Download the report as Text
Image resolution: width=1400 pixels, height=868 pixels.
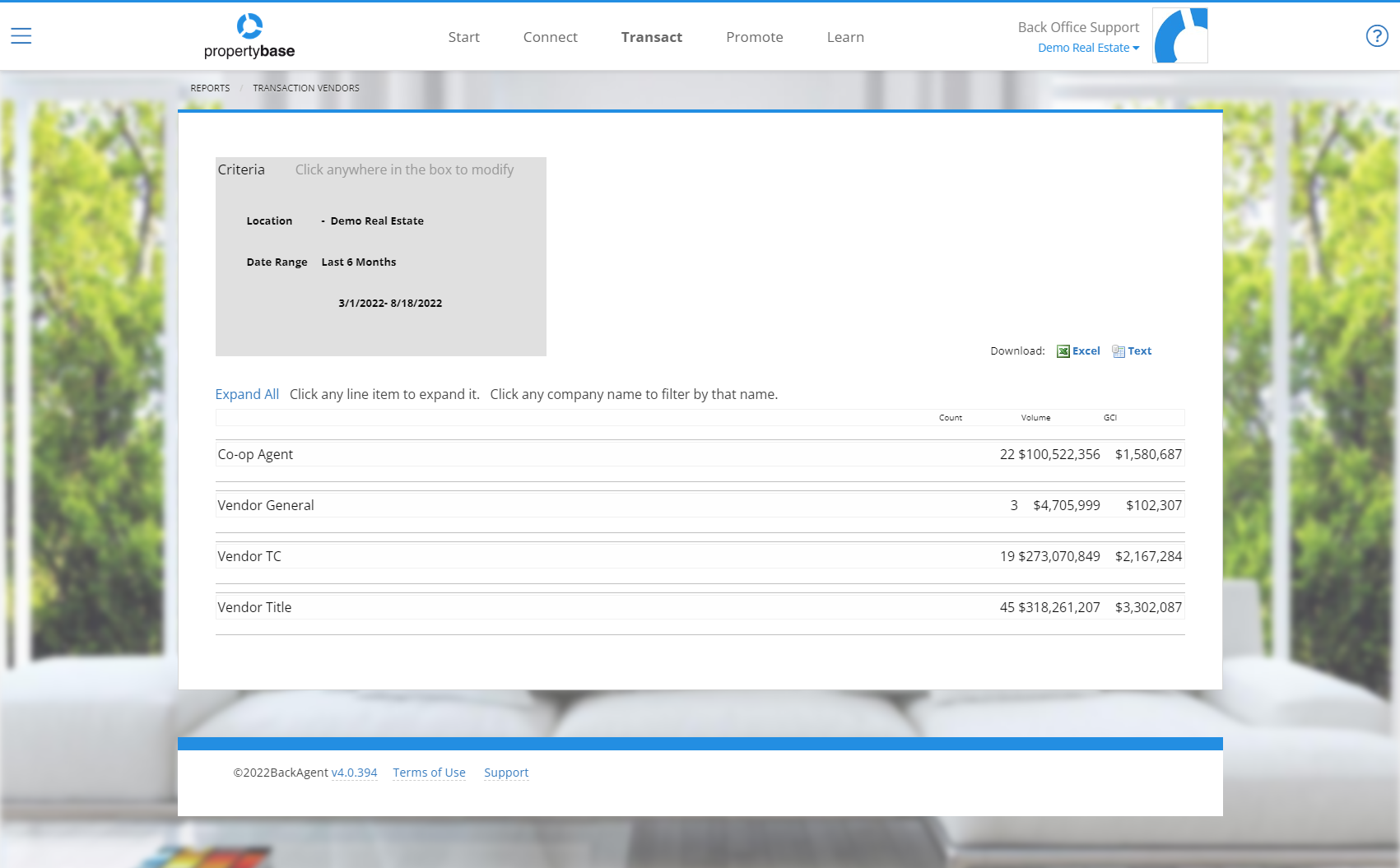pos(1140,350)
